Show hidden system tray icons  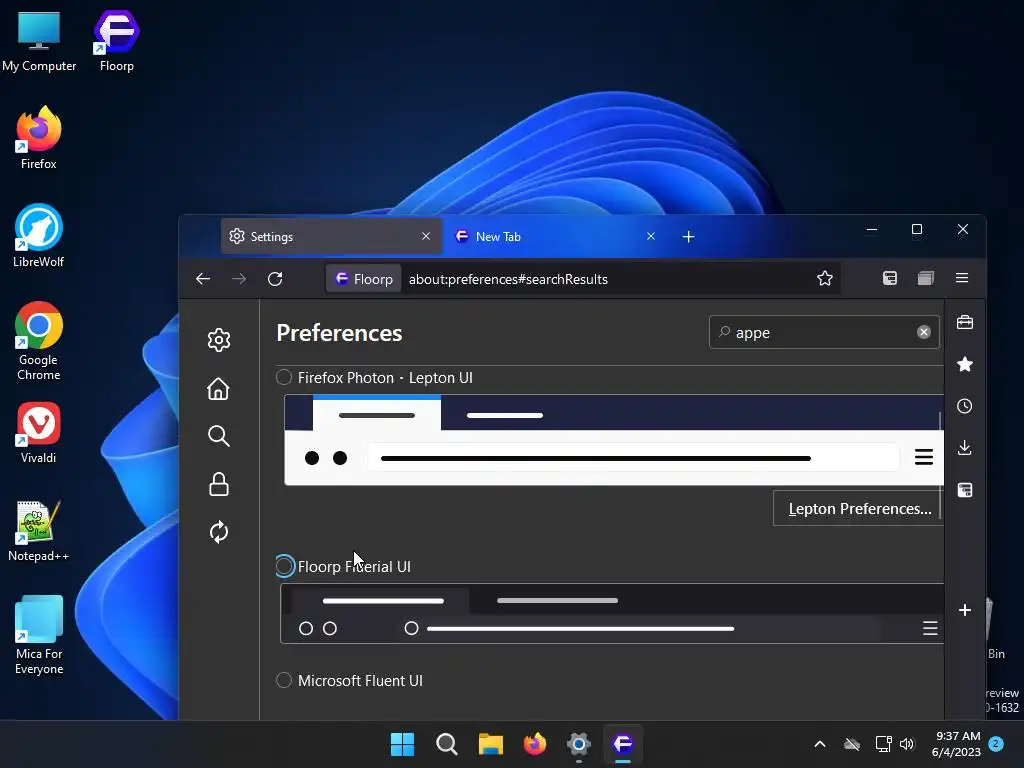tap(820, 744)
